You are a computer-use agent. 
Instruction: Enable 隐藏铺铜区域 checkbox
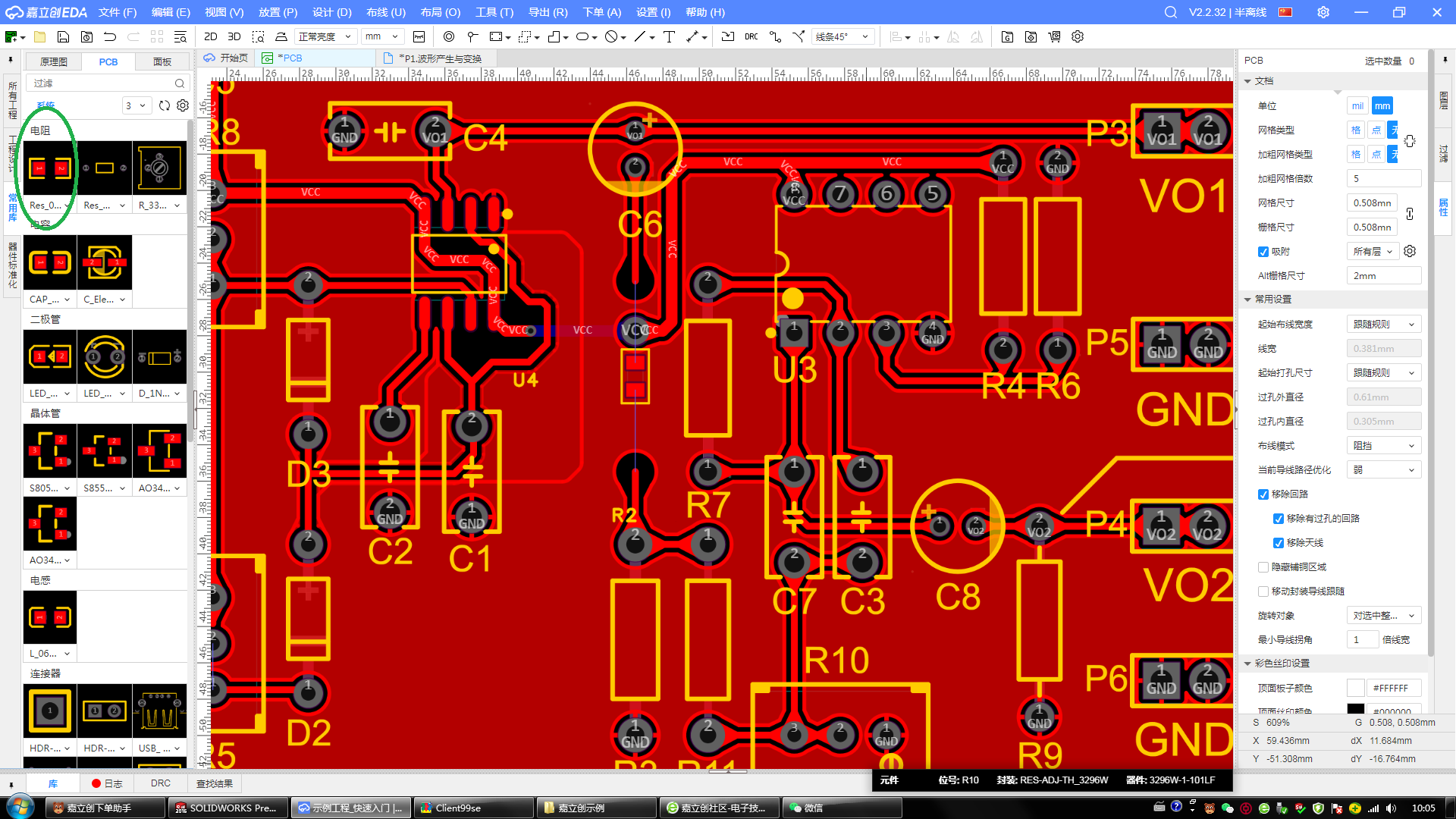1263,567
